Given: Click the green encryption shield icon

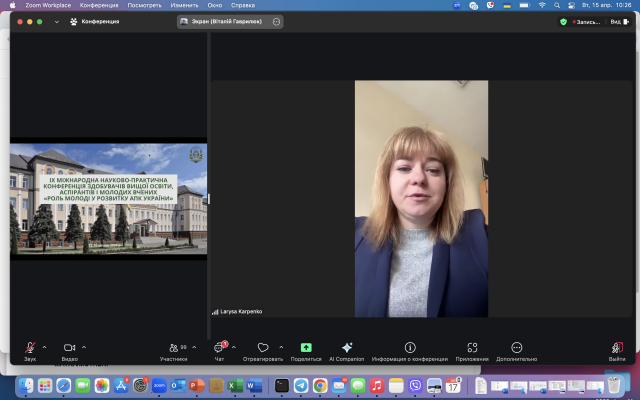Looking at the screenshot, I should pos(563,22).
